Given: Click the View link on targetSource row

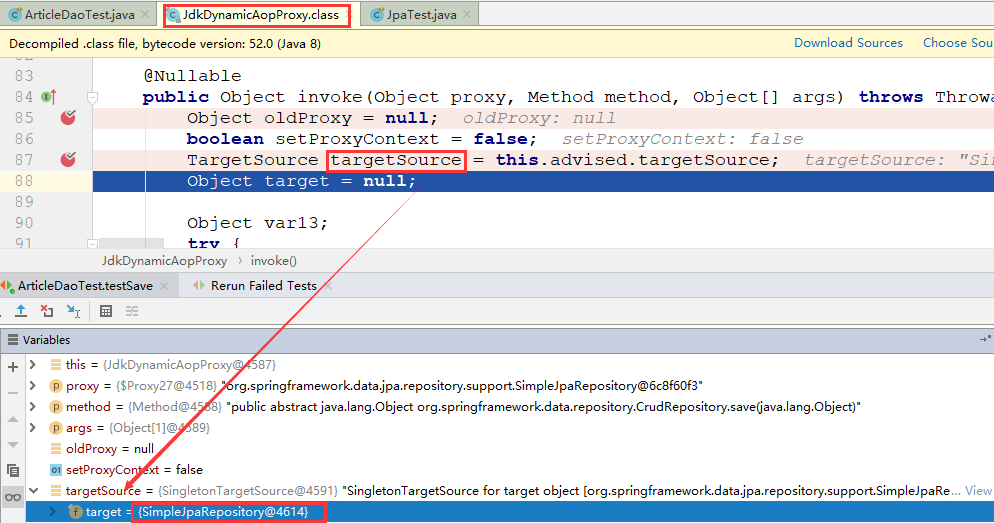Looking at the screenshot, I should pos(978,491).
